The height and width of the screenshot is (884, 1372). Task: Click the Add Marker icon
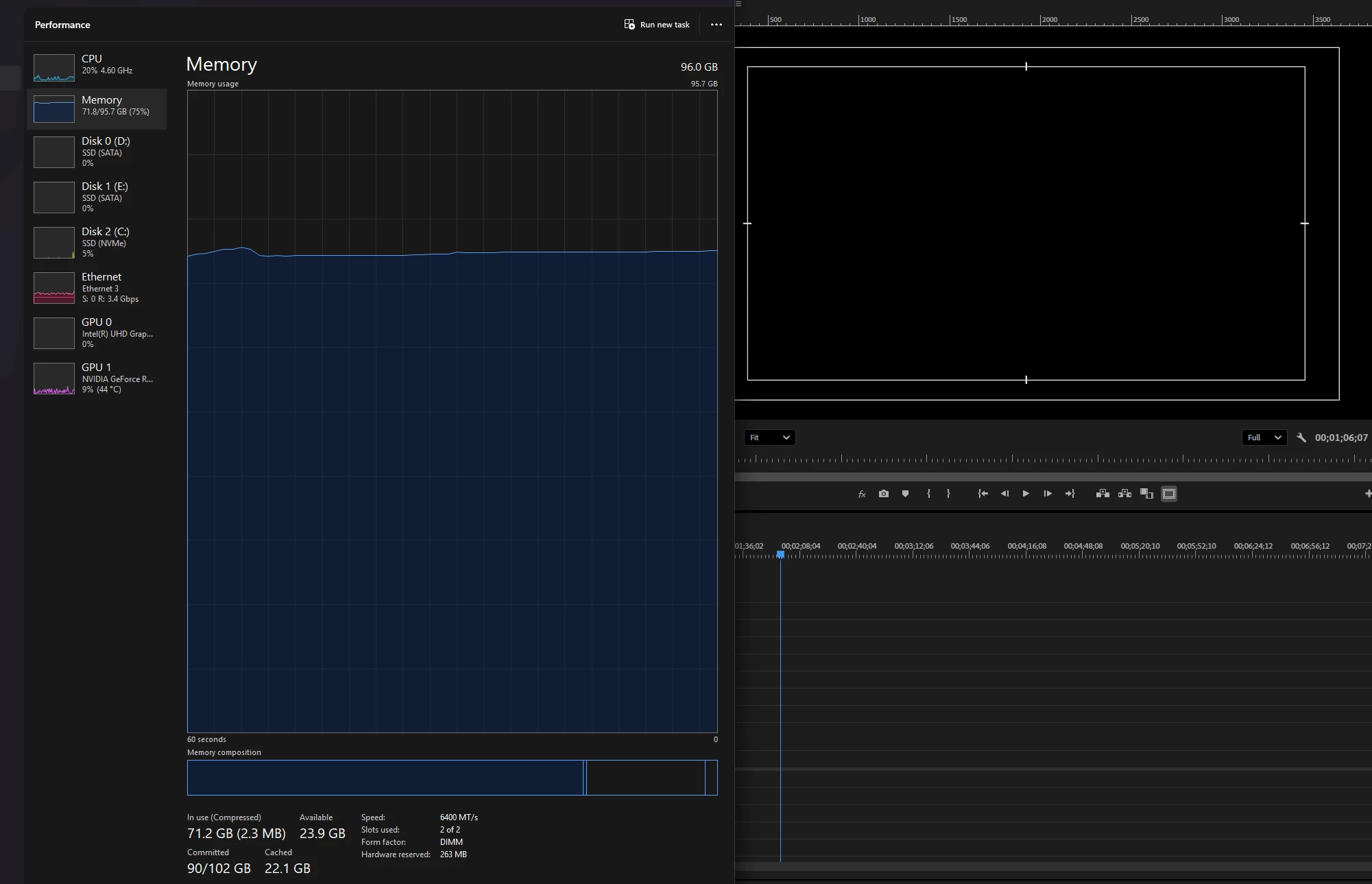[x=905, y=494]
